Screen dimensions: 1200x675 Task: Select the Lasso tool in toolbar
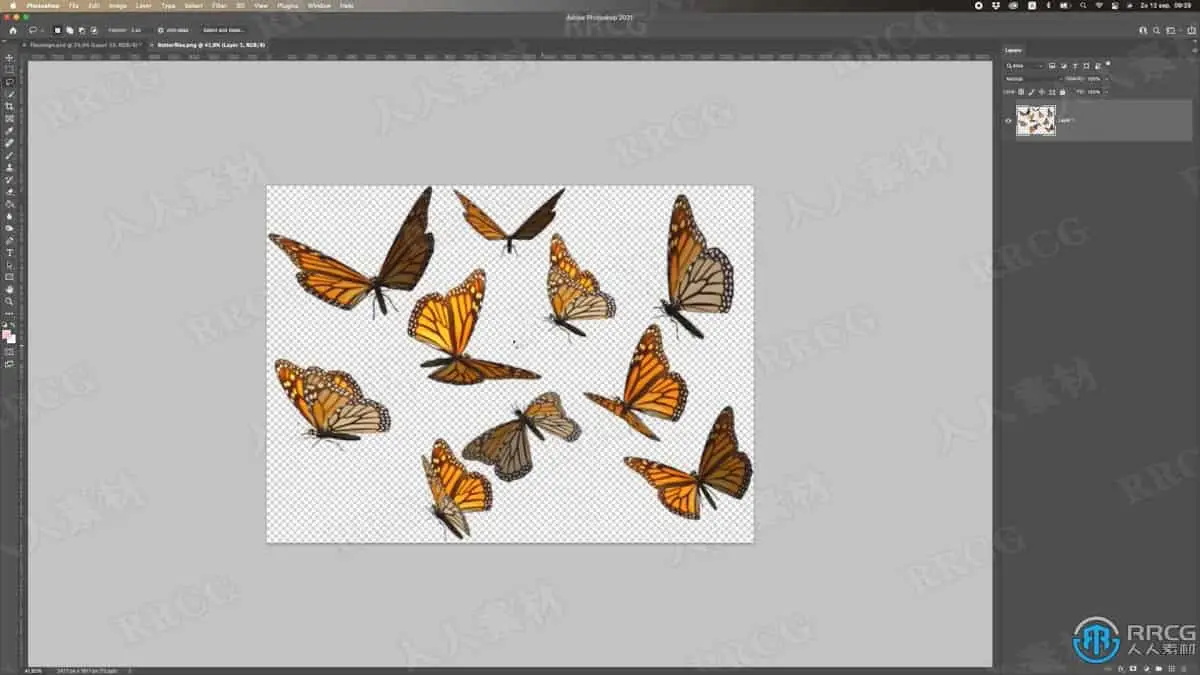coord(9,81)
